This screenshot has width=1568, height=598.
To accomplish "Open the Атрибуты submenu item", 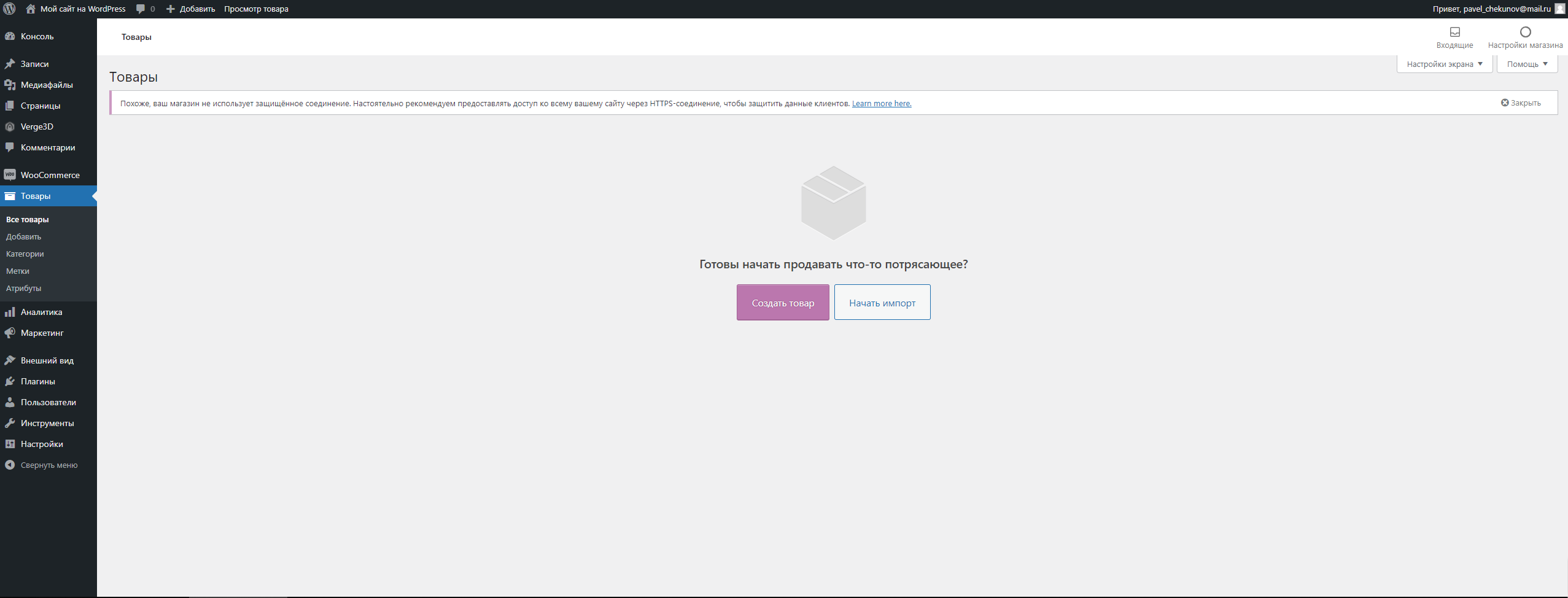I will pos(24,288).
